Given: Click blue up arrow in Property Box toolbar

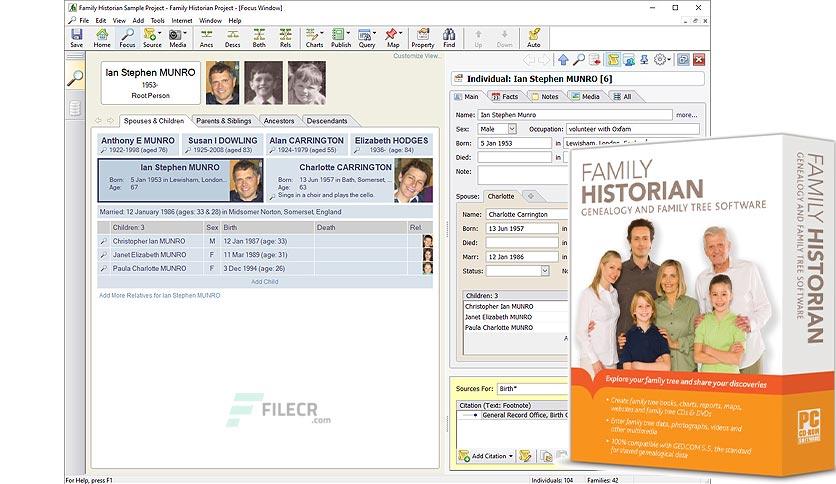Looking at the screenshot, I should pyautogui.click(x=564, y=60).
